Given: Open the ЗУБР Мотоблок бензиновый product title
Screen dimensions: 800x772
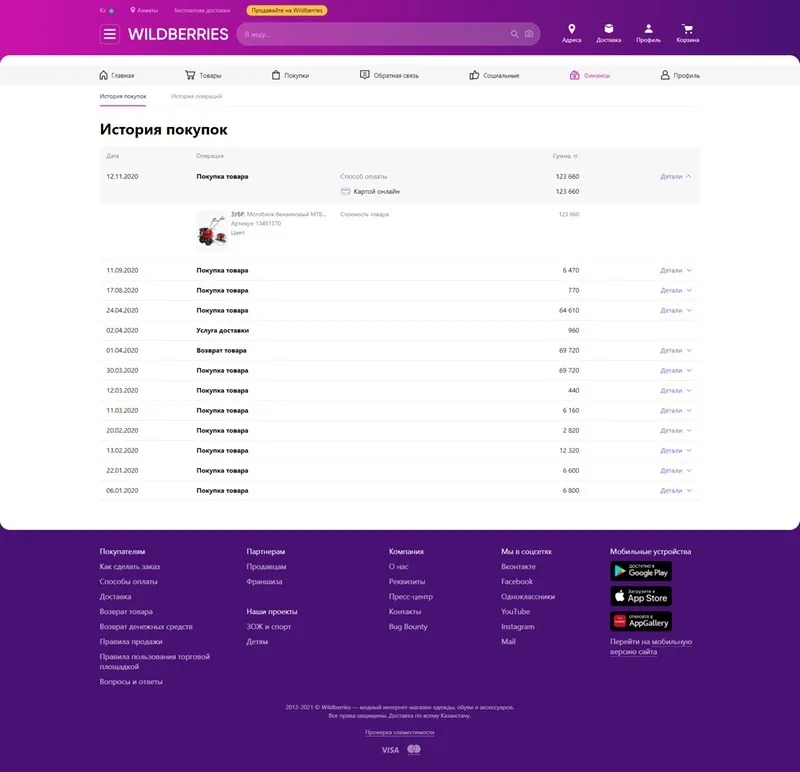Looking at the screenshot, I should click(279, 214).
